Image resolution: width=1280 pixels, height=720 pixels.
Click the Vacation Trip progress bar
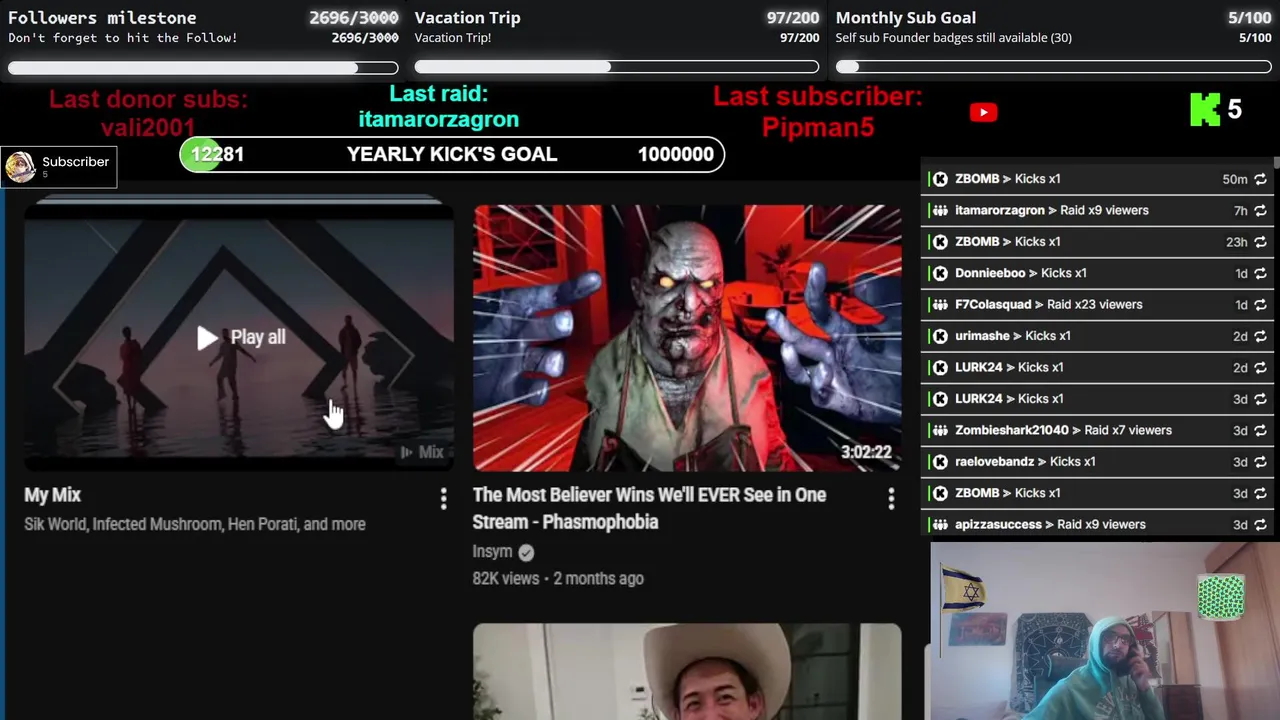pos(617,67)
